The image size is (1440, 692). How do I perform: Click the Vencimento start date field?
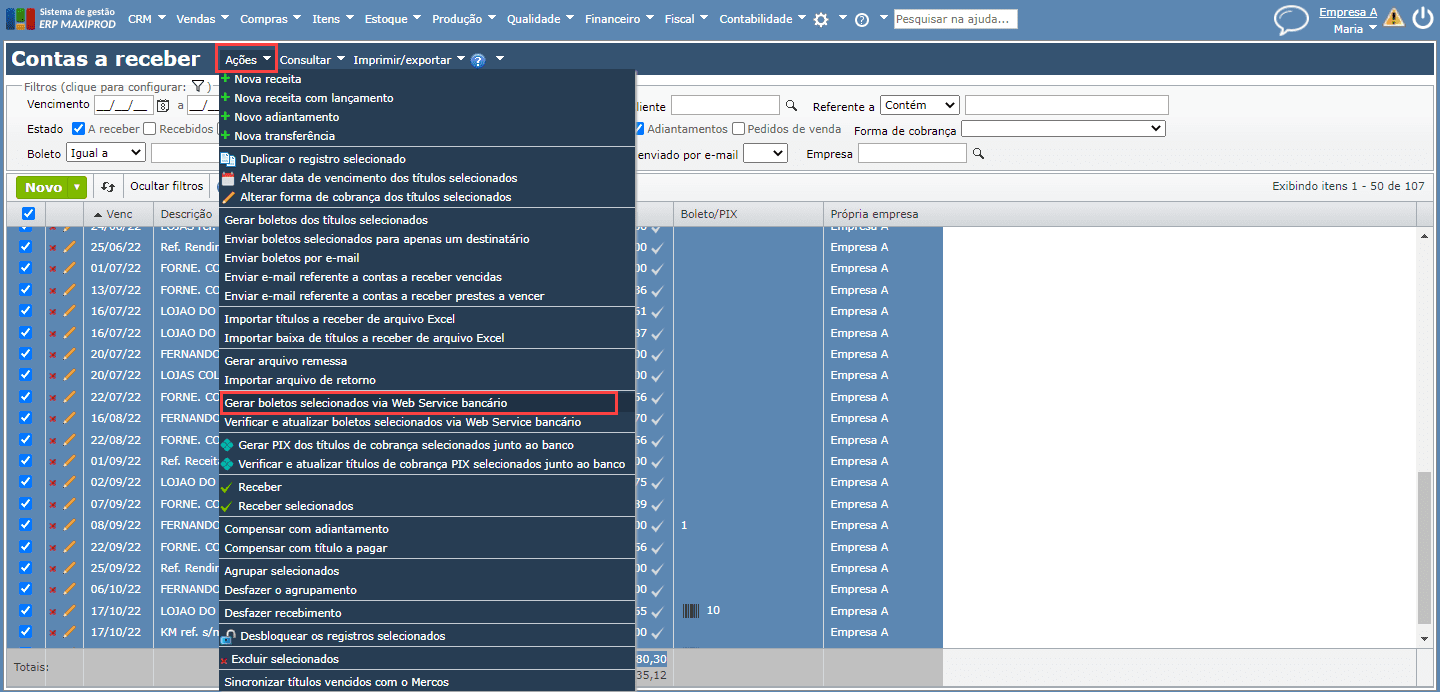pos(122,105)
